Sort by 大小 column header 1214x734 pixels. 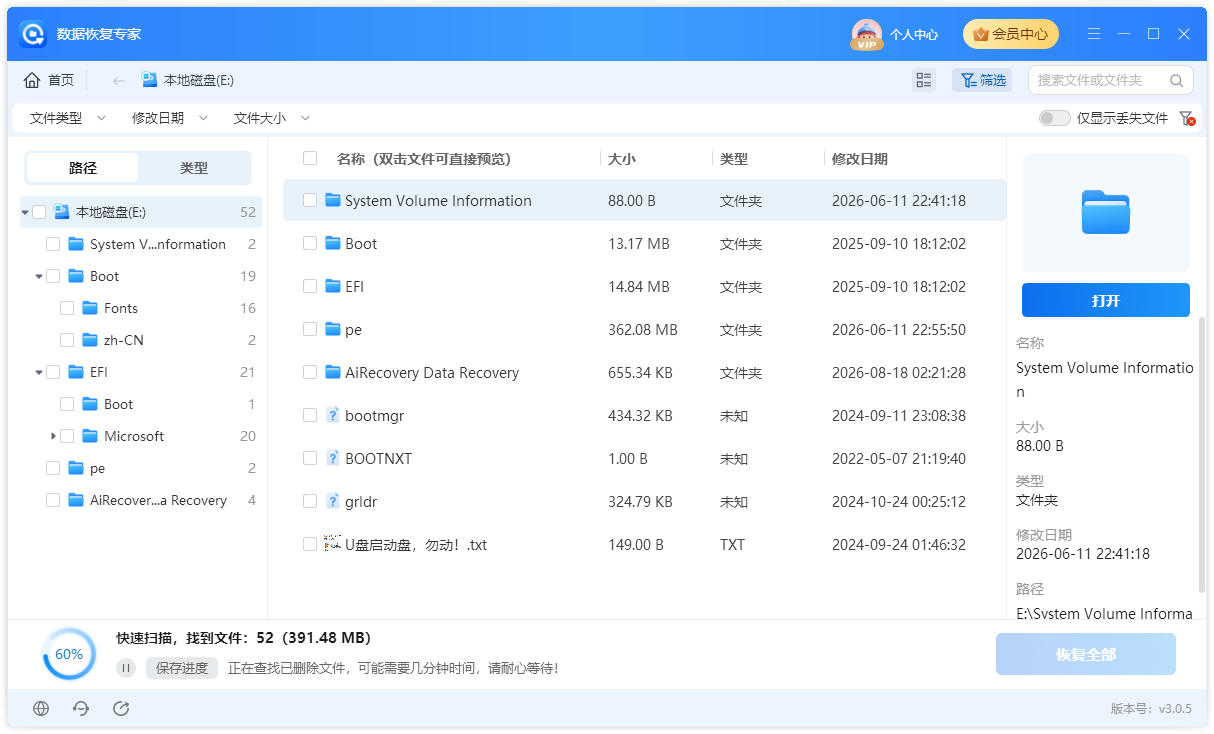coord(622,158)
